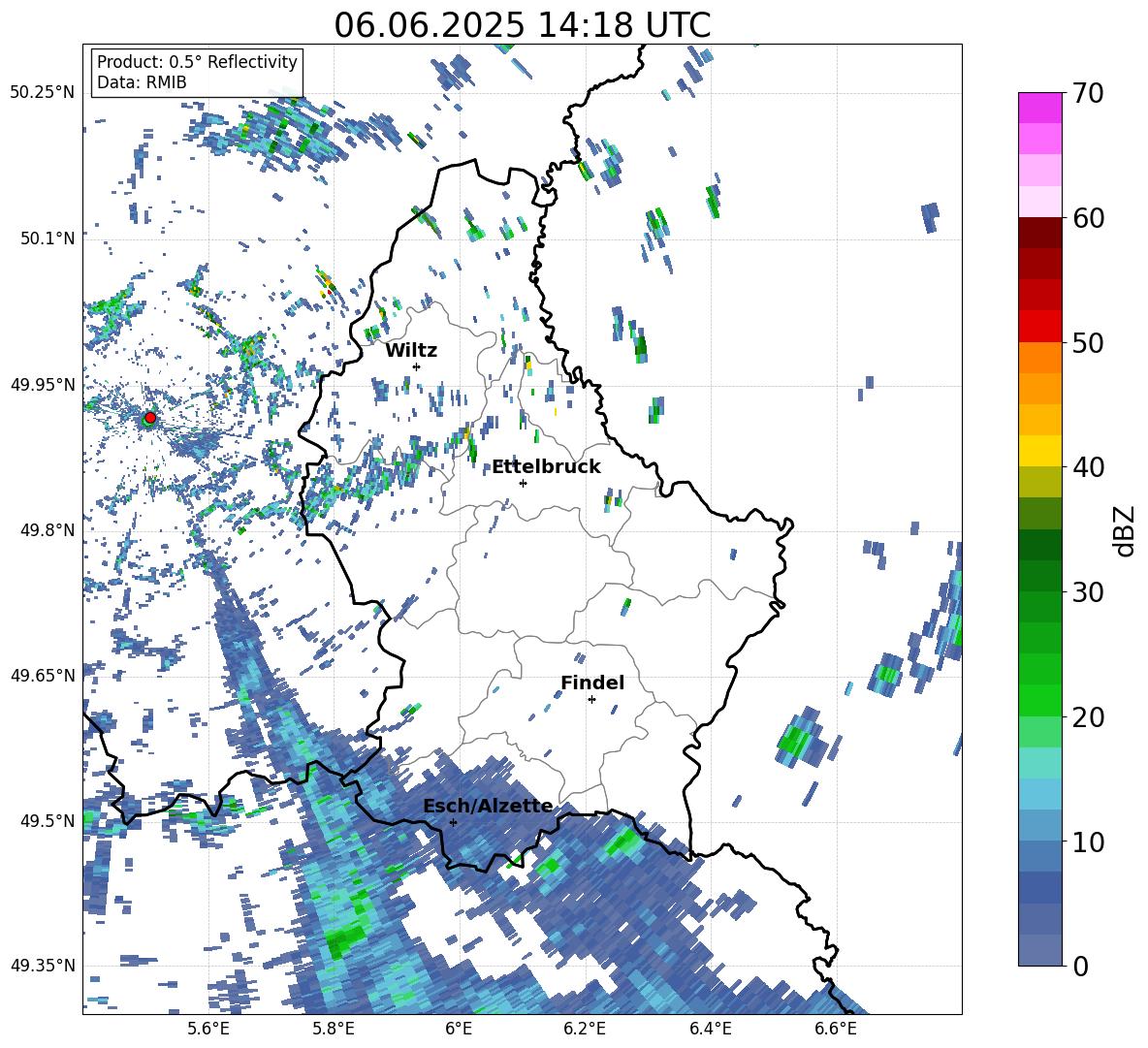This screenshot has height=1048, width=1148.
Task: Click the 6.4°E longitude label
Action: pos(710,1029)
